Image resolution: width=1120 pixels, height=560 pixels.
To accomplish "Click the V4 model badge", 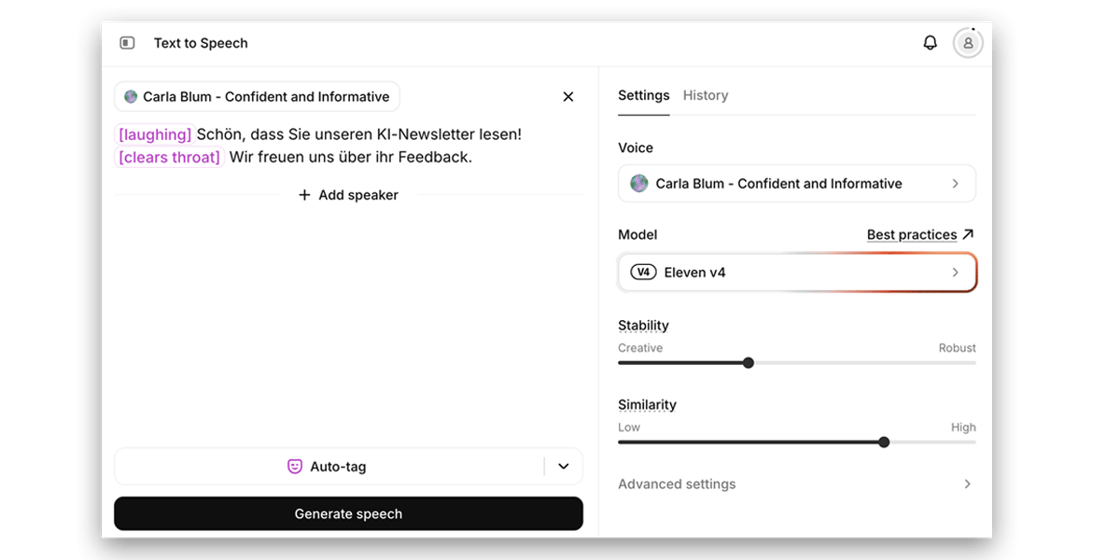I will coord(643,272).
